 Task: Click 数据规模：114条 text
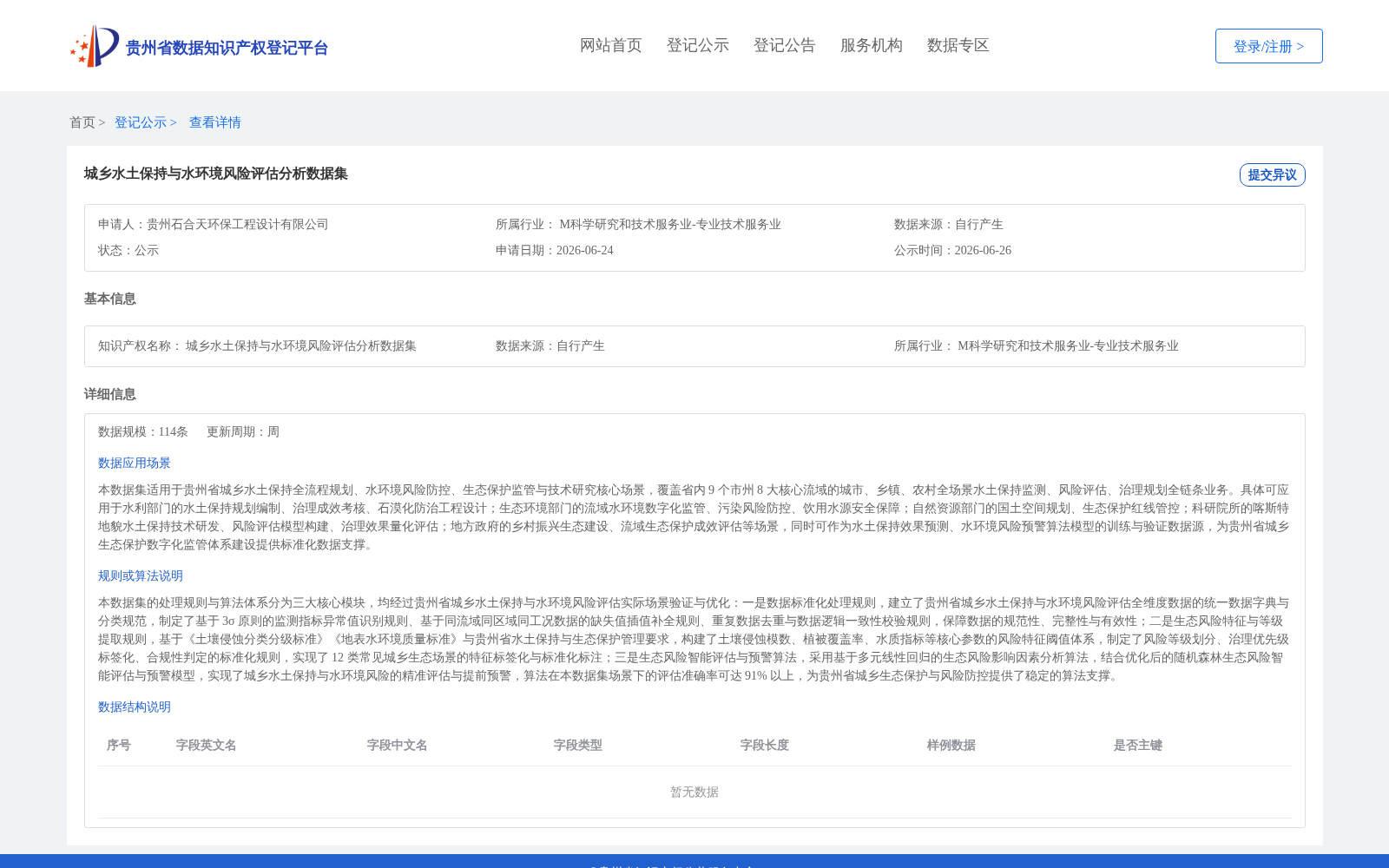coord(143,431)
